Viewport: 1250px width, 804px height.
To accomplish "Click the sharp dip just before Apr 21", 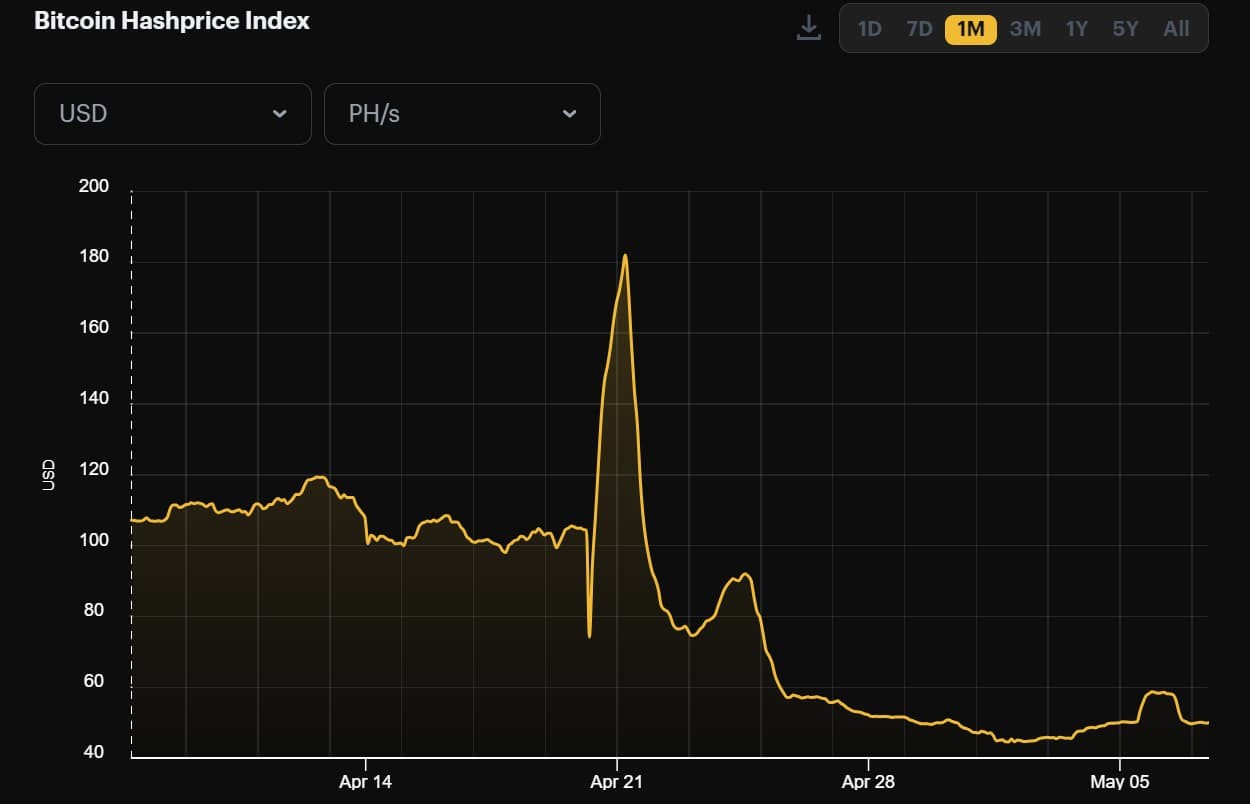I will (589, 635).
